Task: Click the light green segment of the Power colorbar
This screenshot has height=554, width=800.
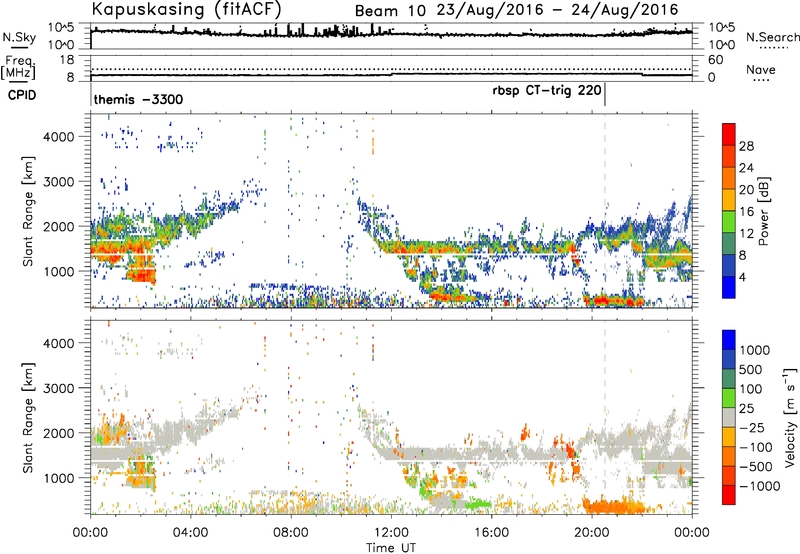Action: [x=729, y=221]
